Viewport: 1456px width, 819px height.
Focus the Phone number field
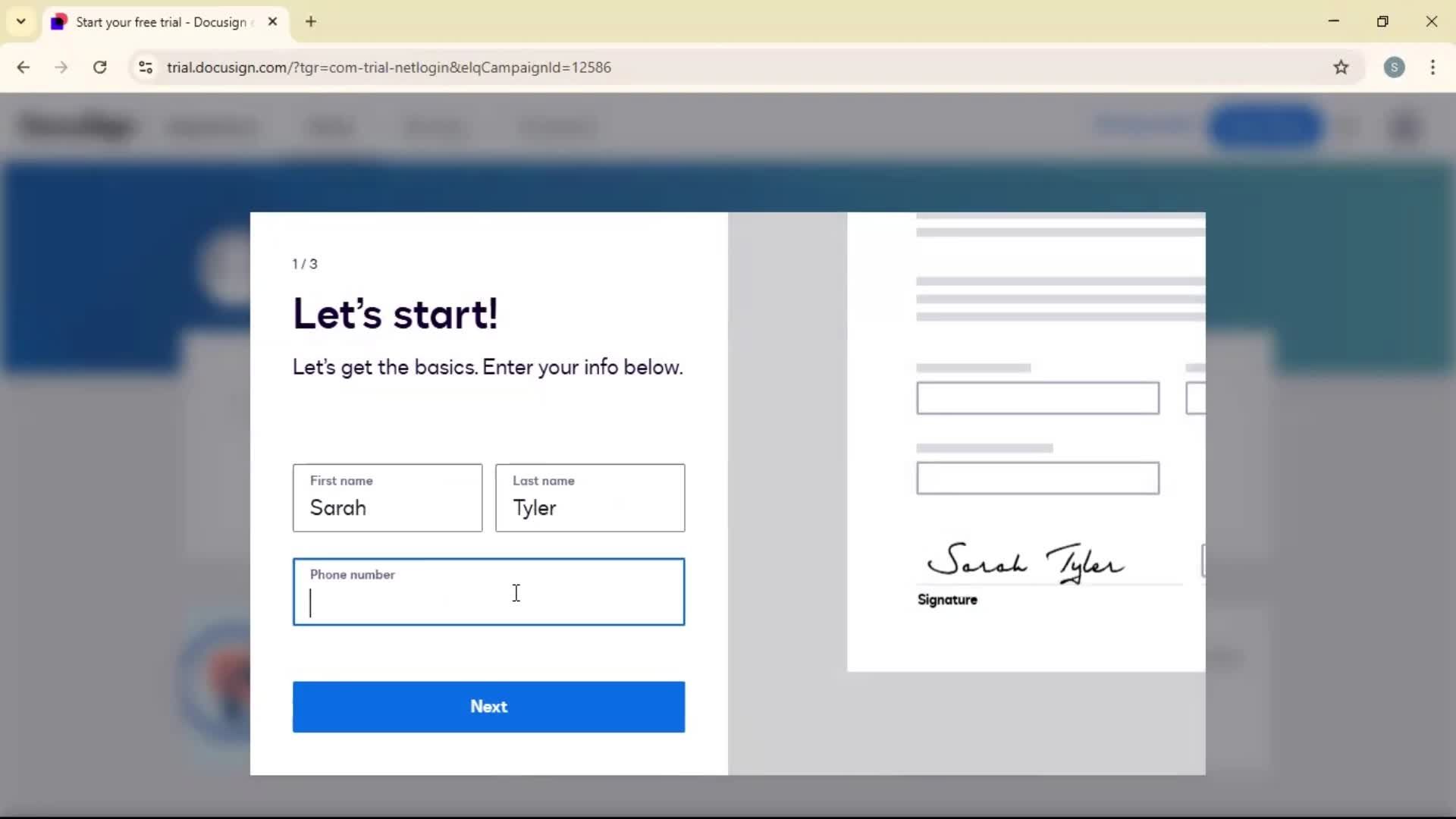click(489, 592)
